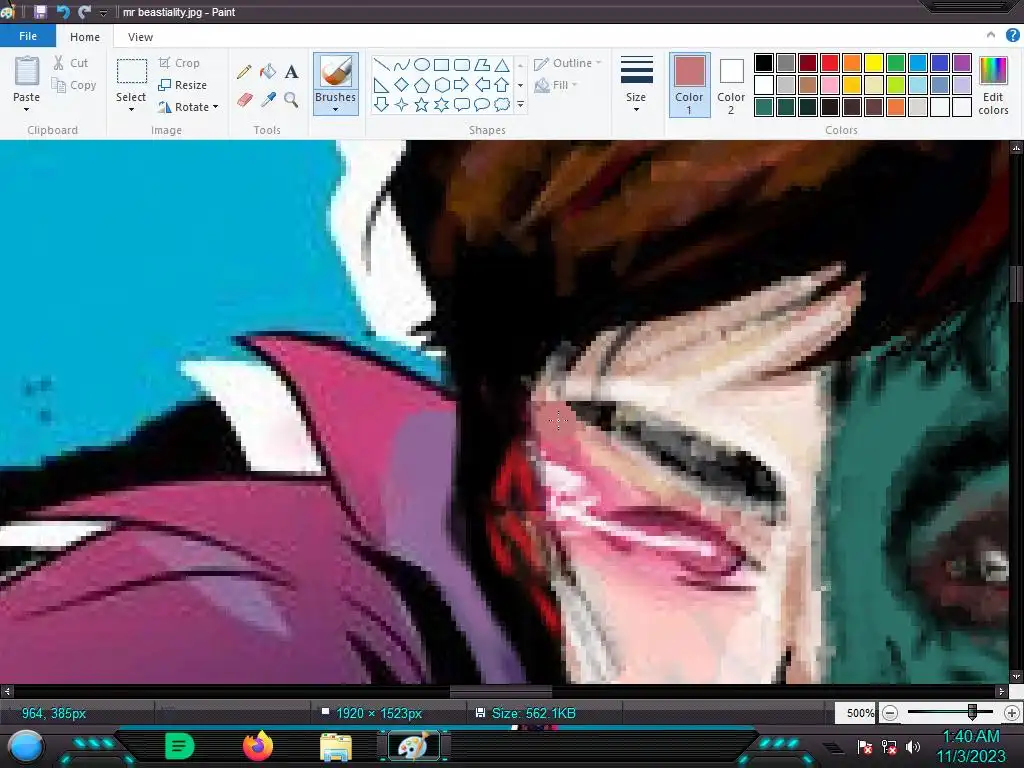1024x768 pixels.
Task: Pick the black swatch in the palette
Action: coord(764,63)
